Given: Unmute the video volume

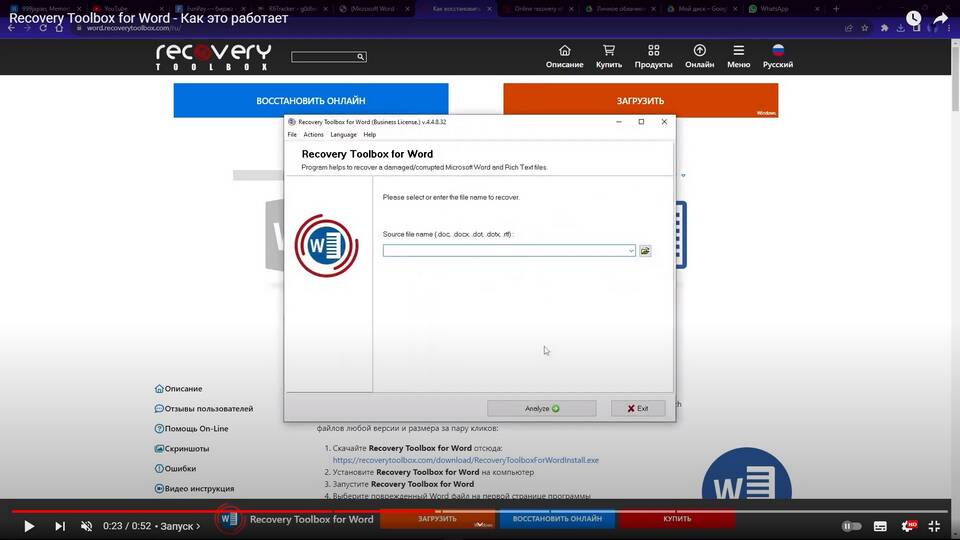Looking at the screenshot, I should [x=87, y=526].
